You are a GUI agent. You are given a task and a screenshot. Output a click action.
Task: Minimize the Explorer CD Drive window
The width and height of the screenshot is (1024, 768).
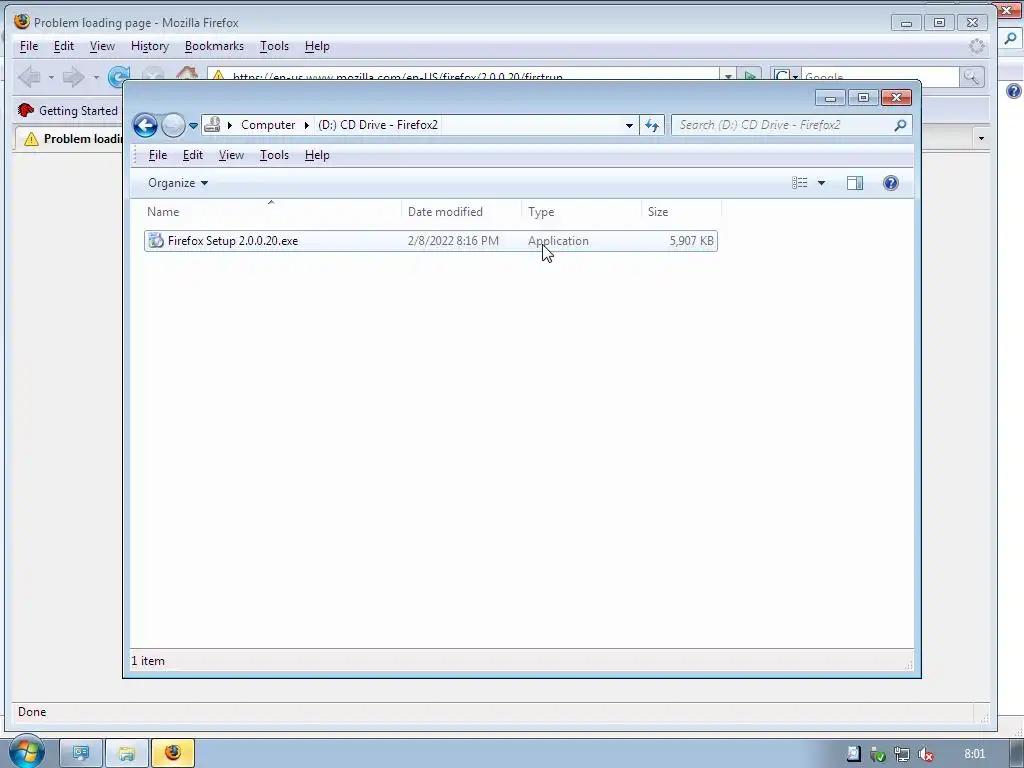pos(830,98)
